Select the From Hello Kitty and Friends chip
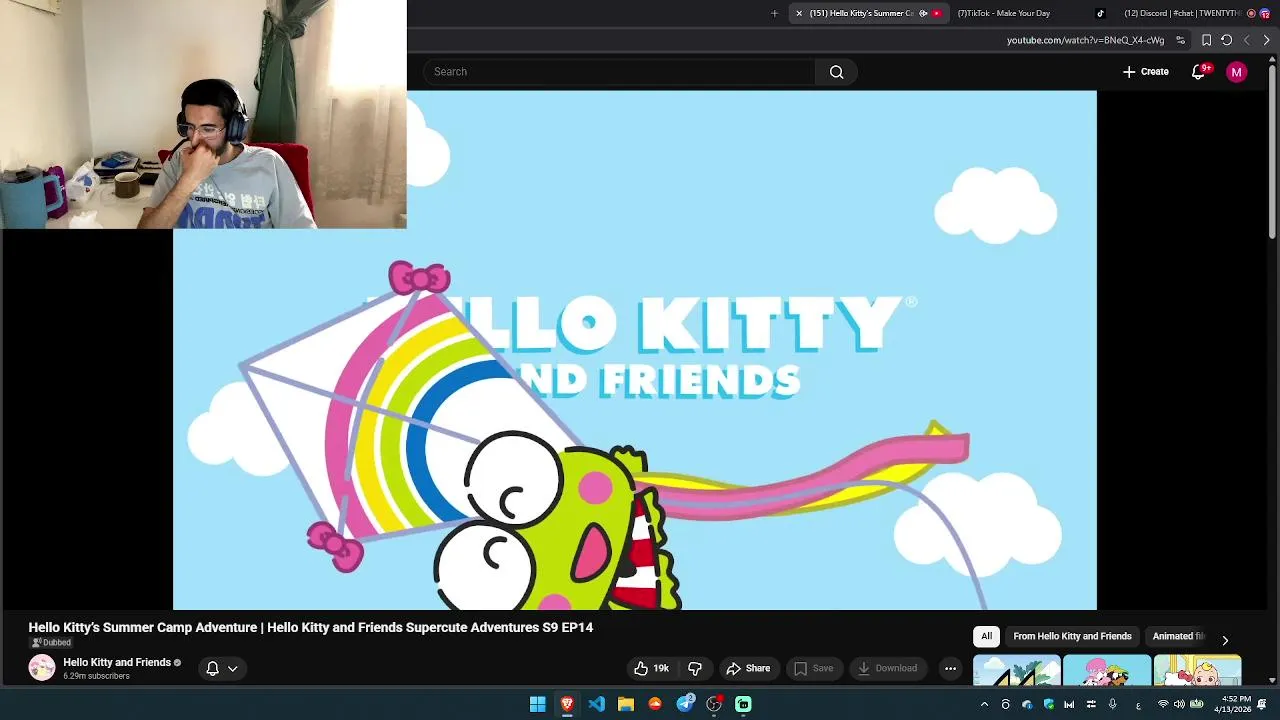 pyautogui.click(x=1072, y=636)
